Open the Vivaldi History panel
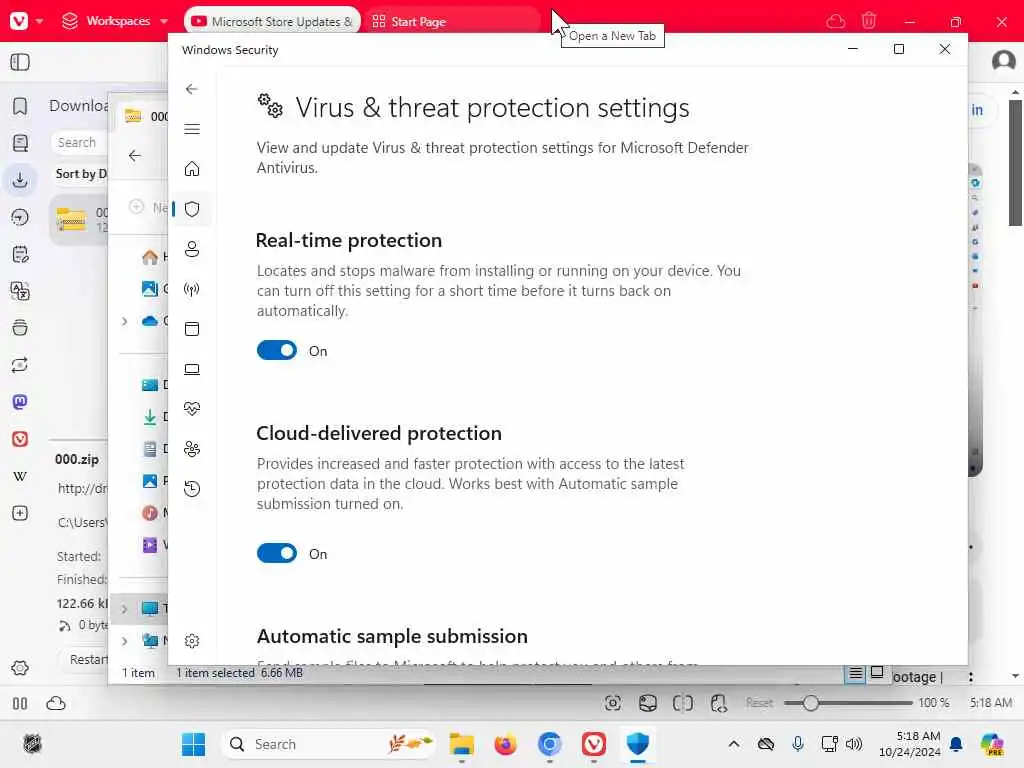This screenshot has height=768, width=1024. coord(20,217)
